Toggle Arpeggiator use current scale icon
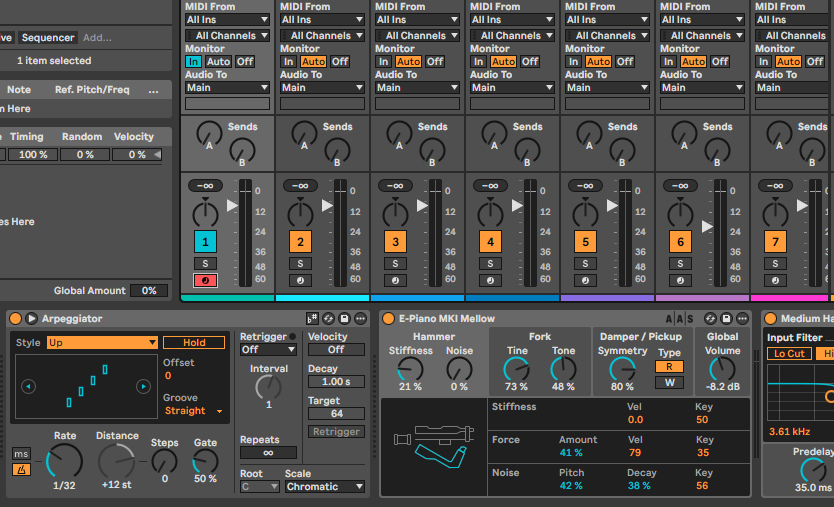 (x=312, y=319)
